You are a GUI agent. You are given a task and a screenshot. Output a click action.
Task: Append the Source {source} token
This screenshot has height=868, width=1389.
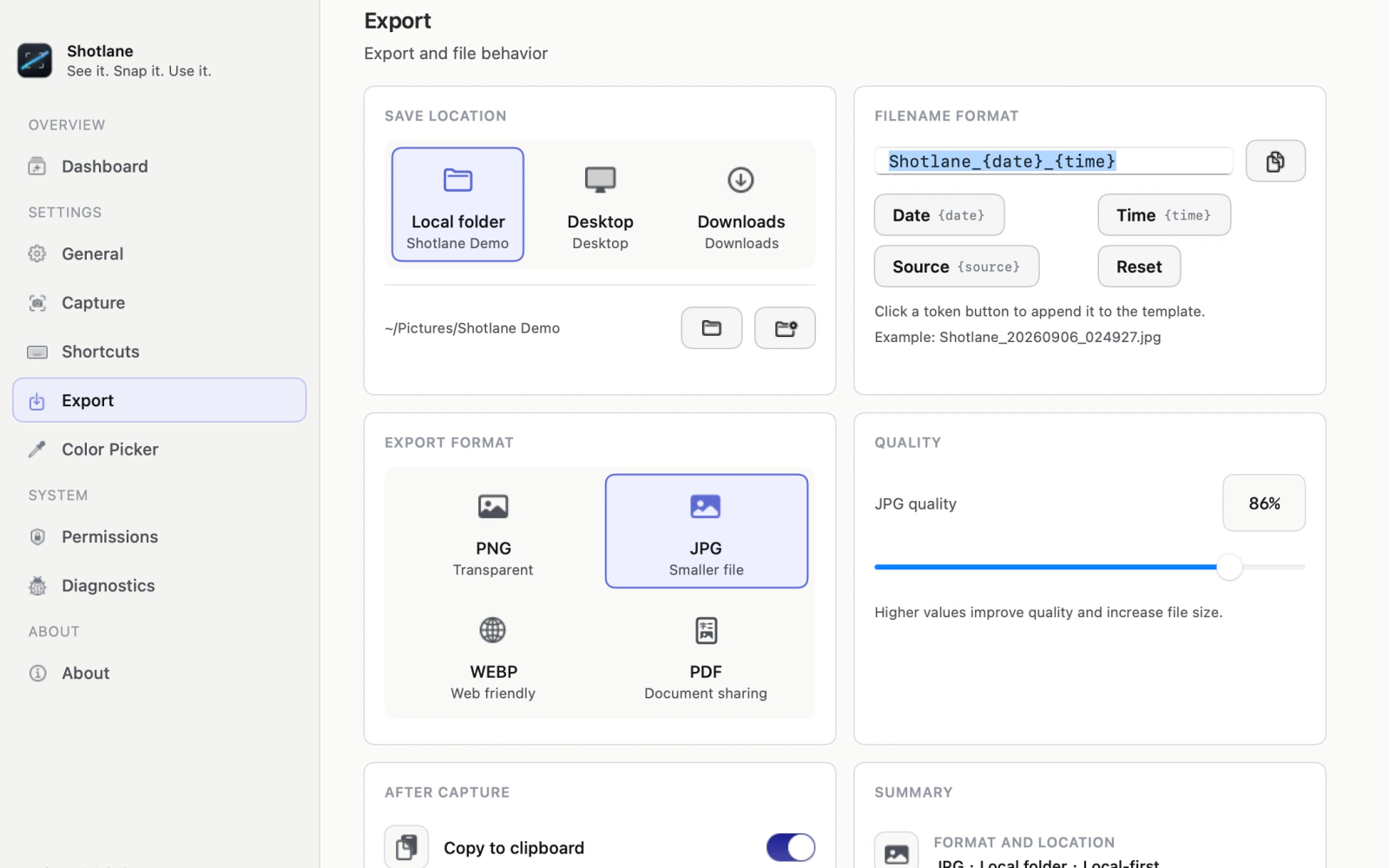(957, 266)
